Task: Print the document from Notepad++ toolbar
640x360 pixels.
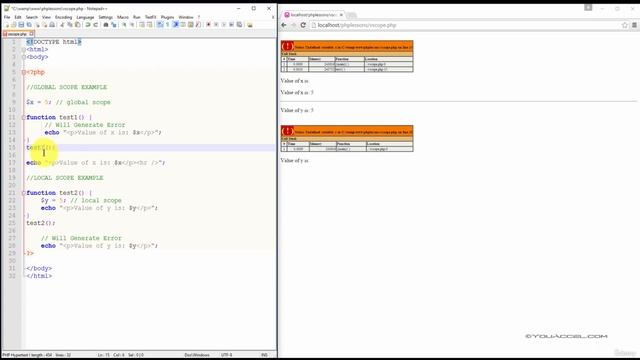Action: [x=52, y=25]
